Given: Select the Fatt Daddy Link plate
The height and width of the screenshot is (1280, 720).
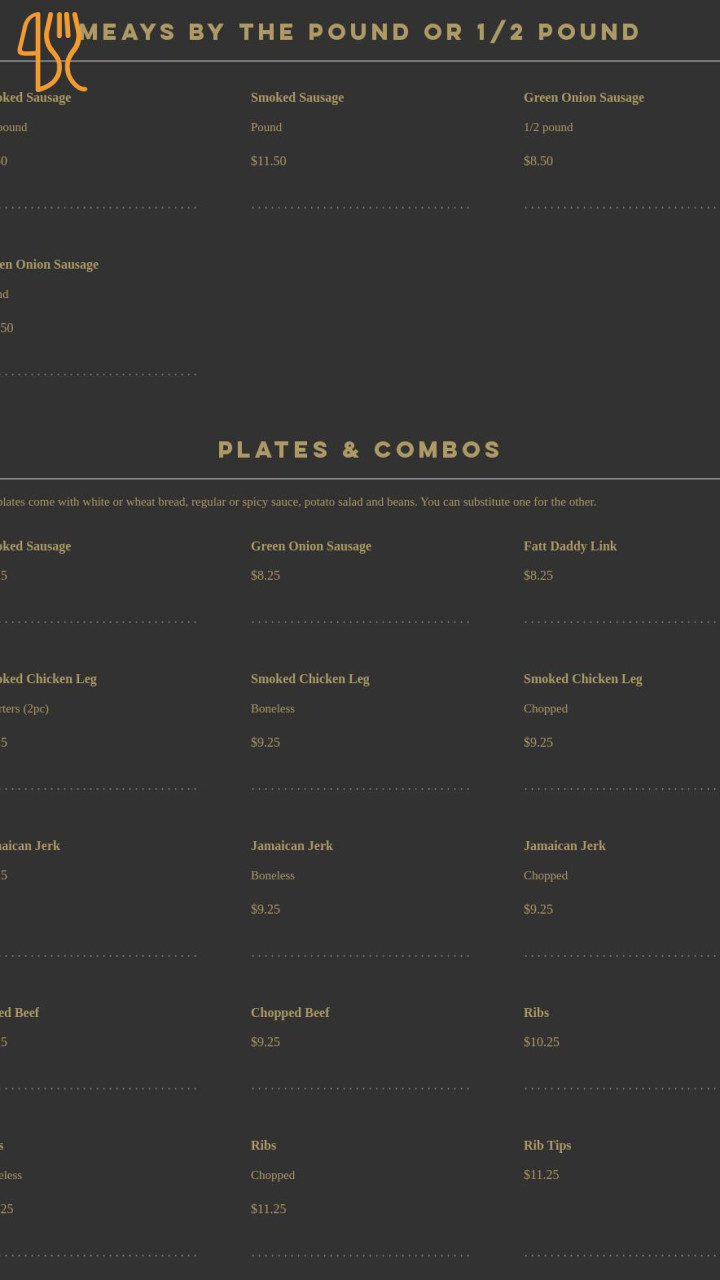Looking at the screenshot, I should tap(570, 547).
